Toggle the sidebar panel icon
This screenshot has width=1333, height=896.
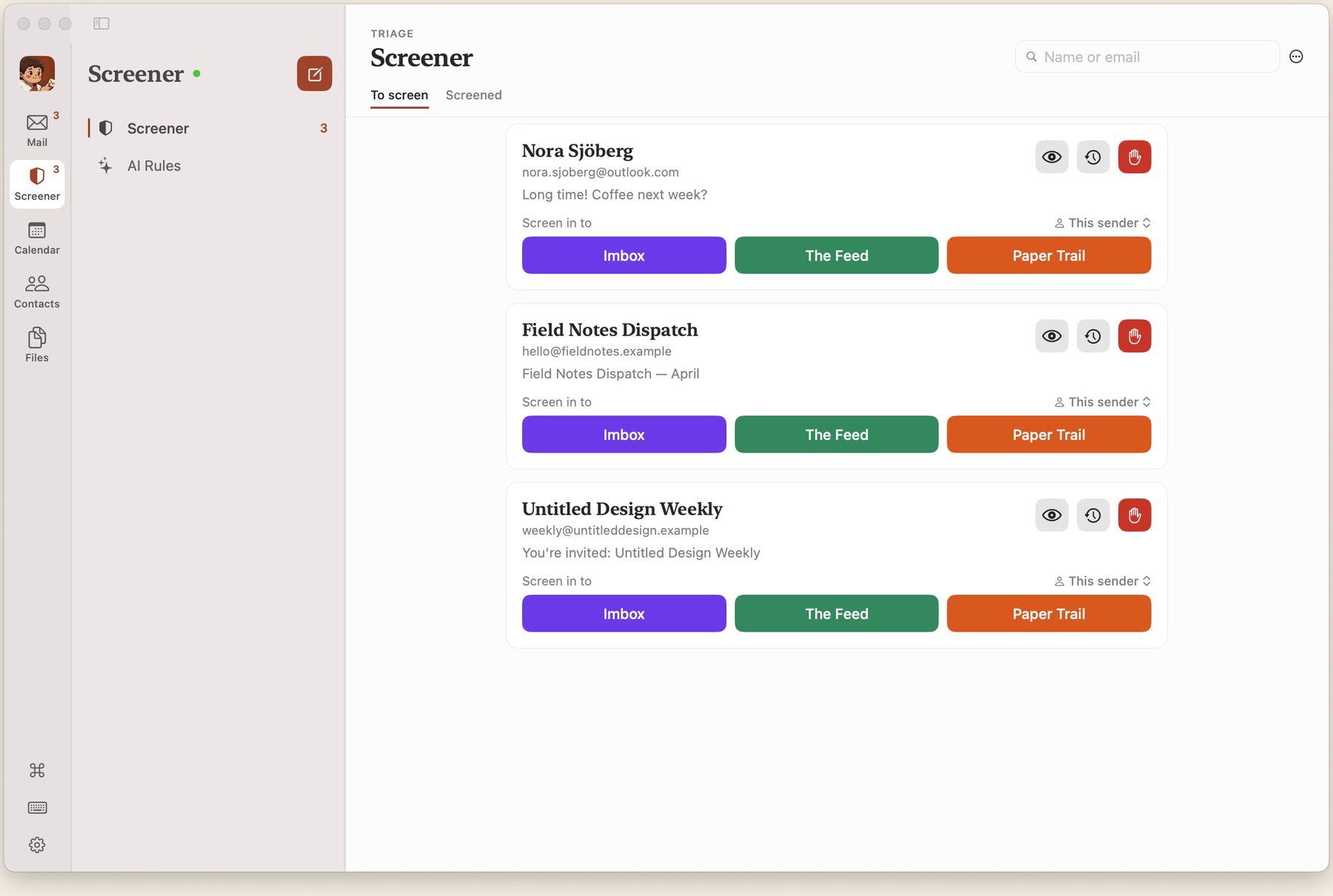[101, 24]
